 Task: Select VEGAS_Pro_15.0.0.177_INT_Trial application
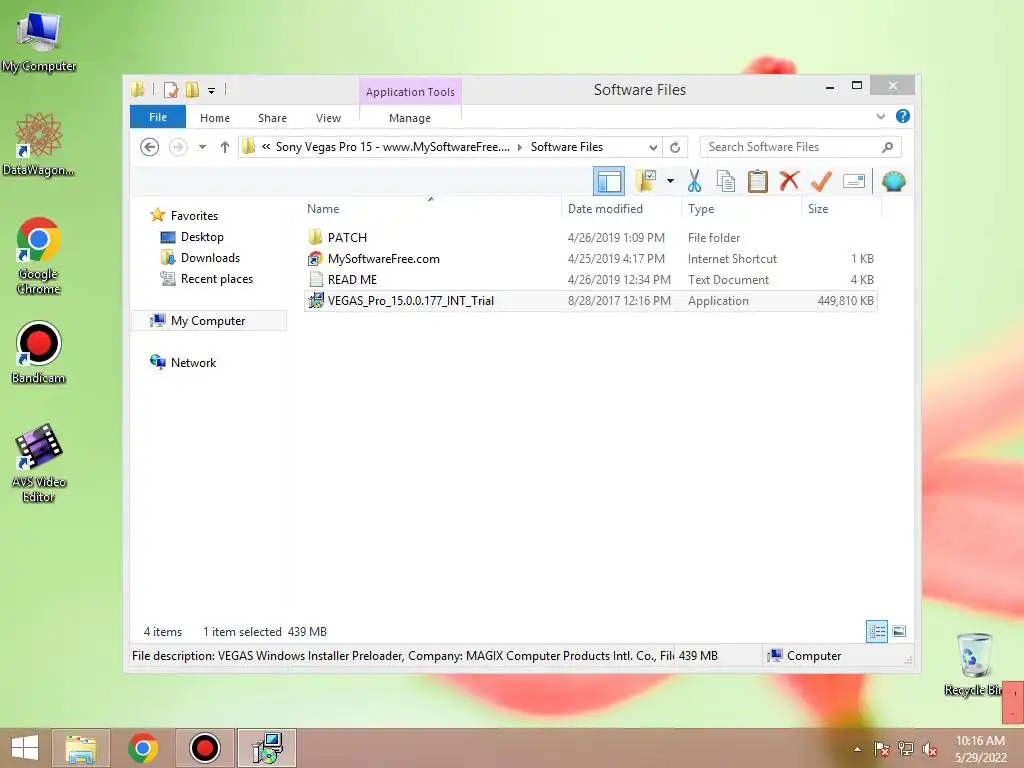tap(590, 301)
